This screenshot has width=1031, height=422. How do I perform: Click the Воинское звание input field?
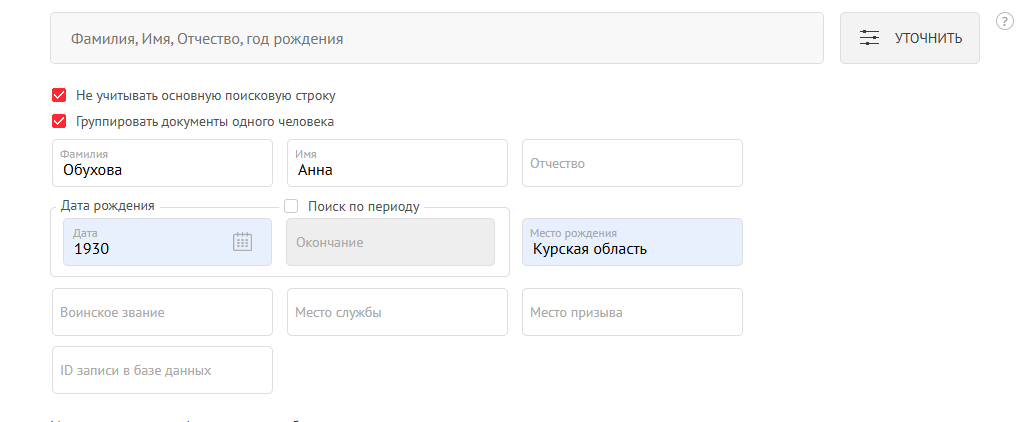[x=161, y=312]
